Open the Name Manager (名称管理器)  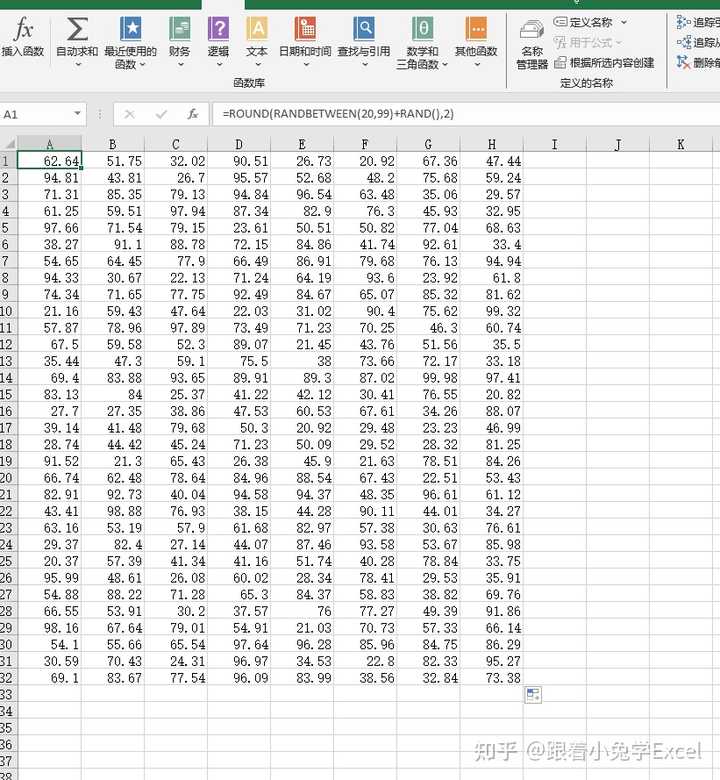[532, 44]
